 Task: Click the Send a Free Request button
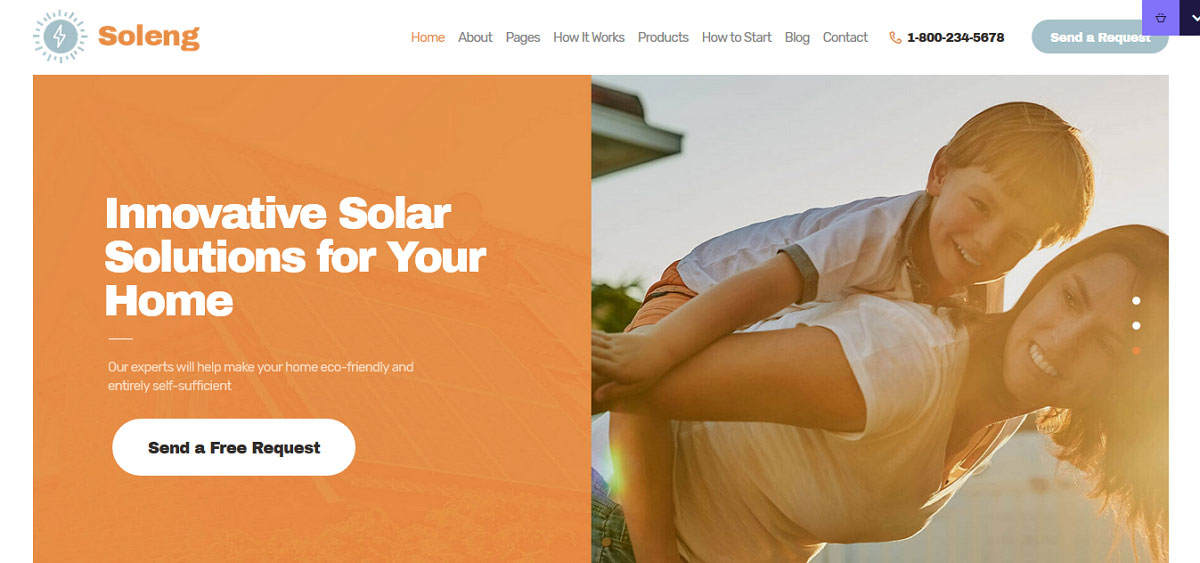(x=234, y=447)
